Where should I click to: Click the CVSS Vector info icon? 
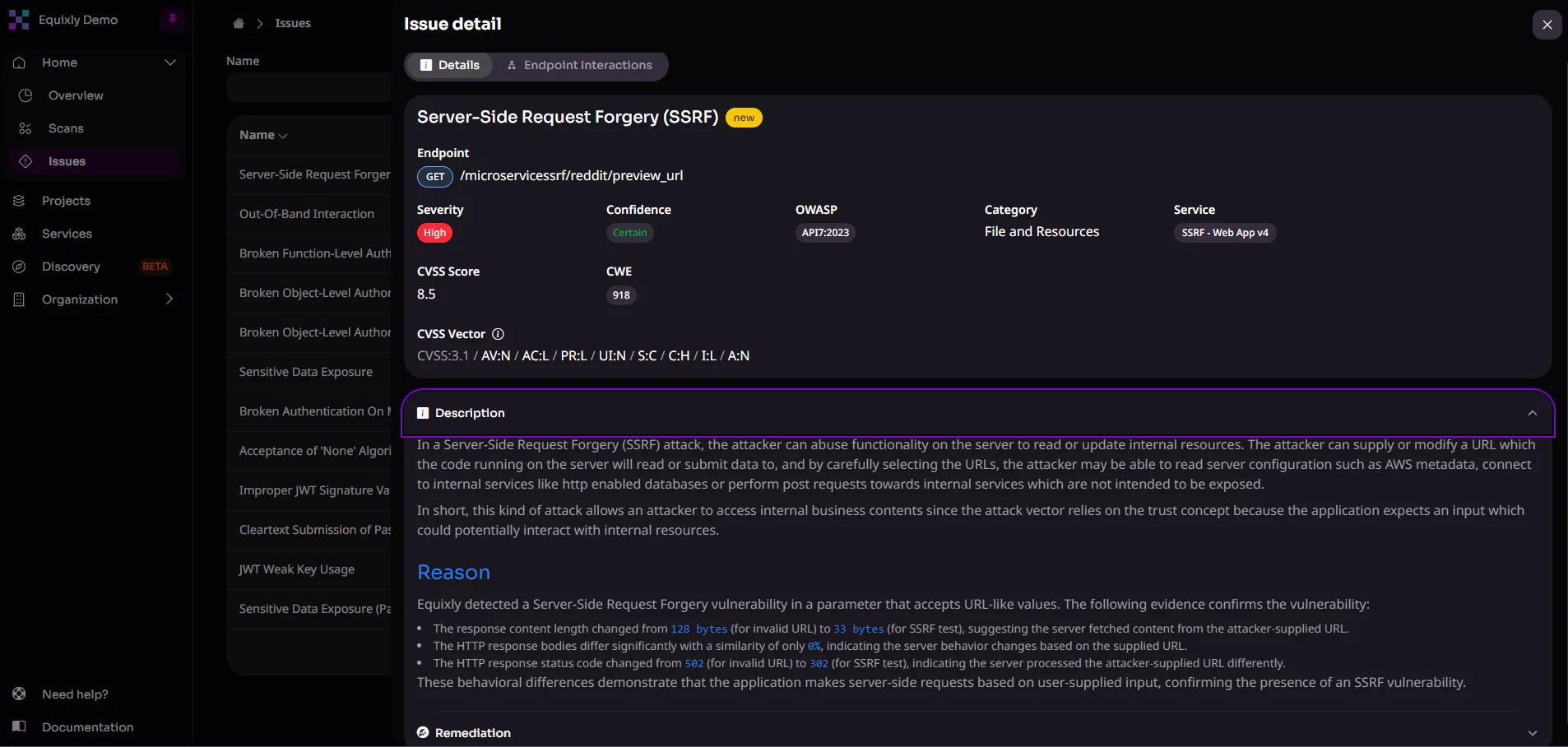click(x=498, y=334)
